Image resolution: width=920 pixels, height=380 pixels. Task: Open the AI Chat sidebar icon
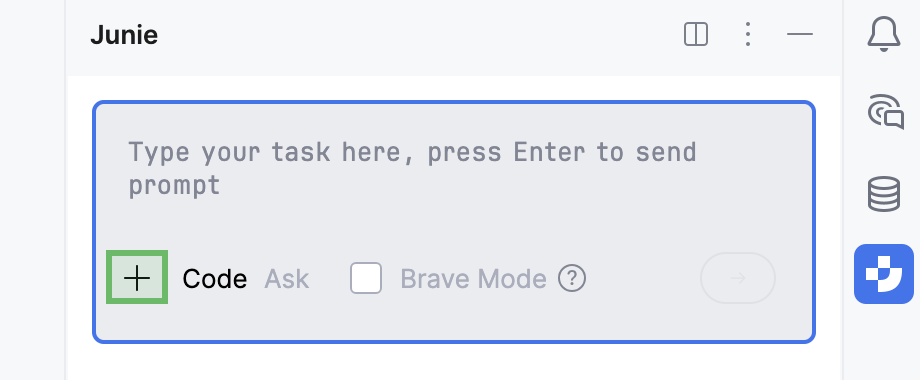885,111
